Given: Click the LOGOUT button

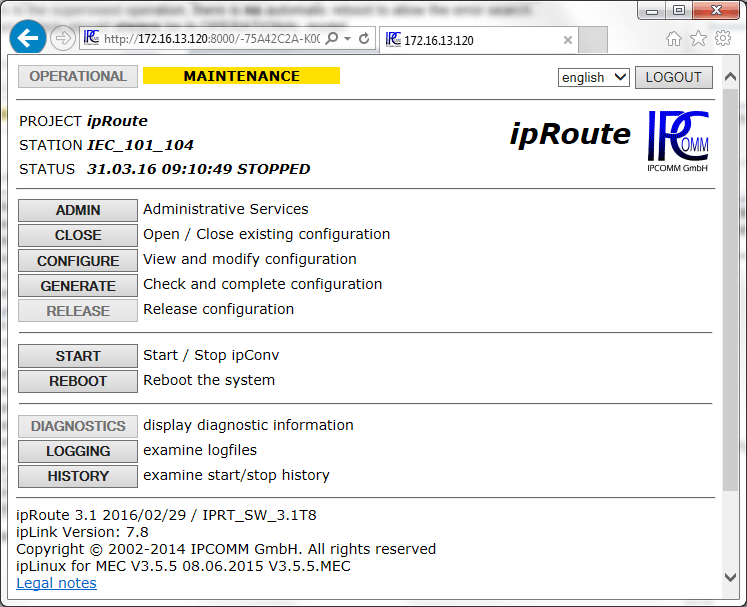Looking at the screenshot, I should point(674,77).
